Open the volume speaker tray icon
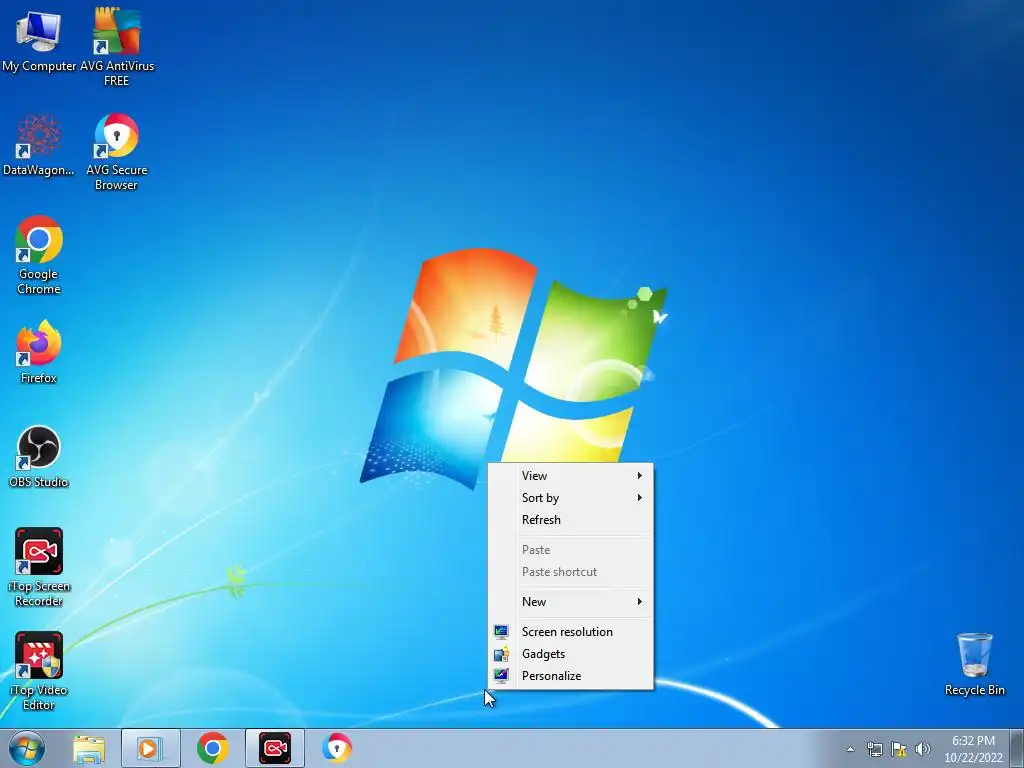The image size is (1024, 768). (x=922, y=749)
